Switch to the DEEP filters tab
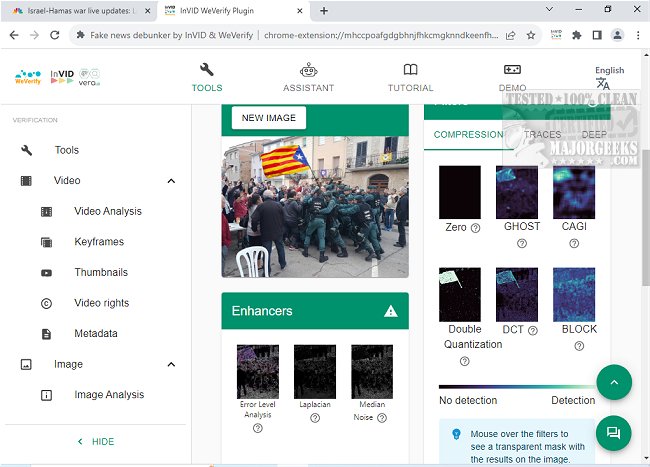 click(594, 135)
